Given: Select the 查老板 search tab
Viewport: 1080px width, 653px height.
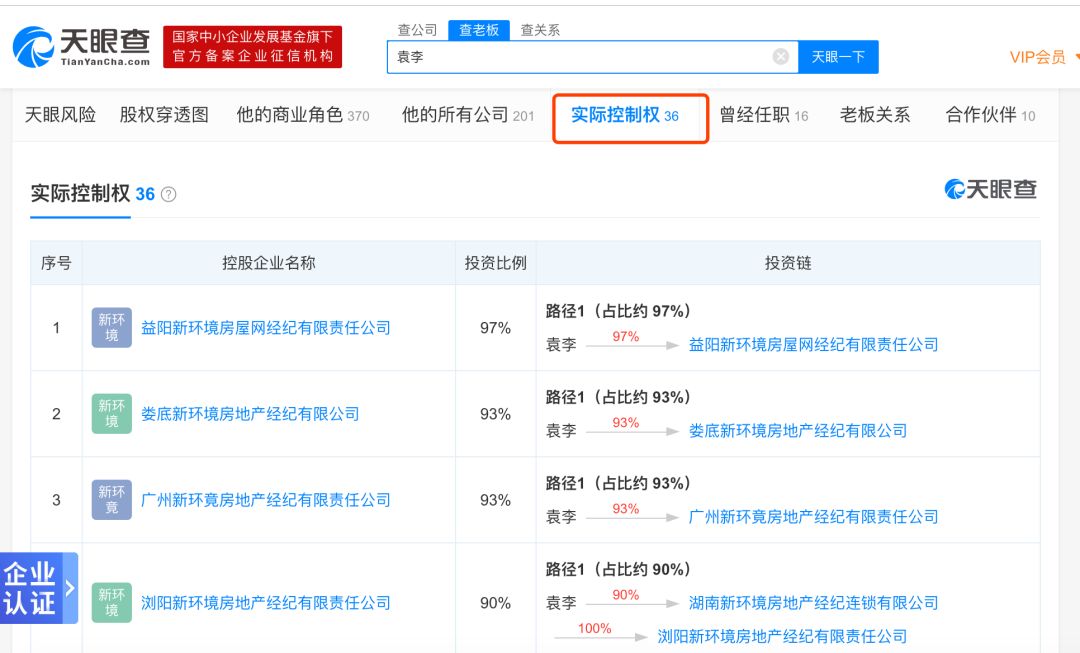Looking at the screenshot, I should [x=479, y=30].
